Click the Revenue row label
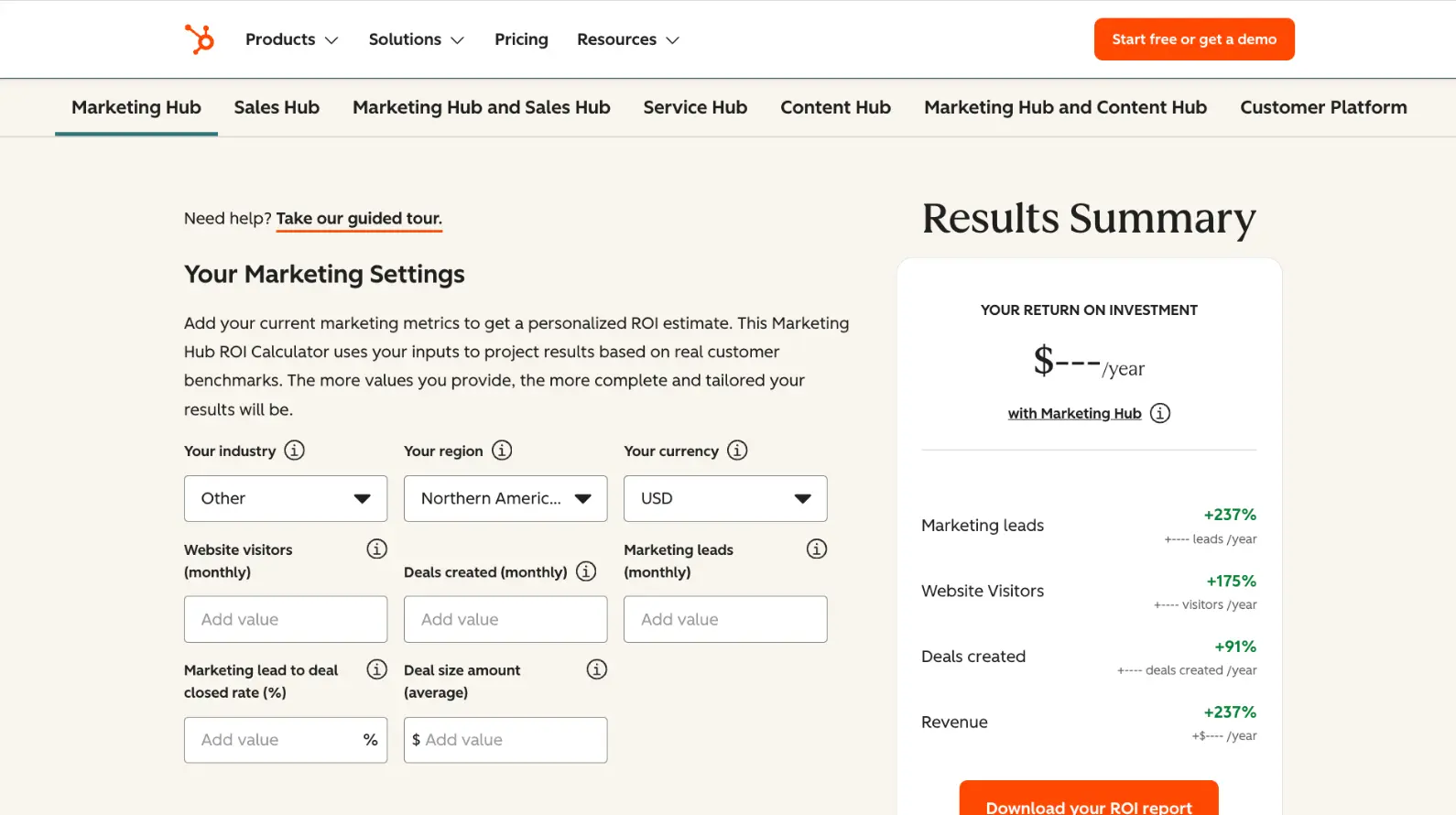Image resolution: width=1456 pixels, height=815 pixels. tap(954, 722)
